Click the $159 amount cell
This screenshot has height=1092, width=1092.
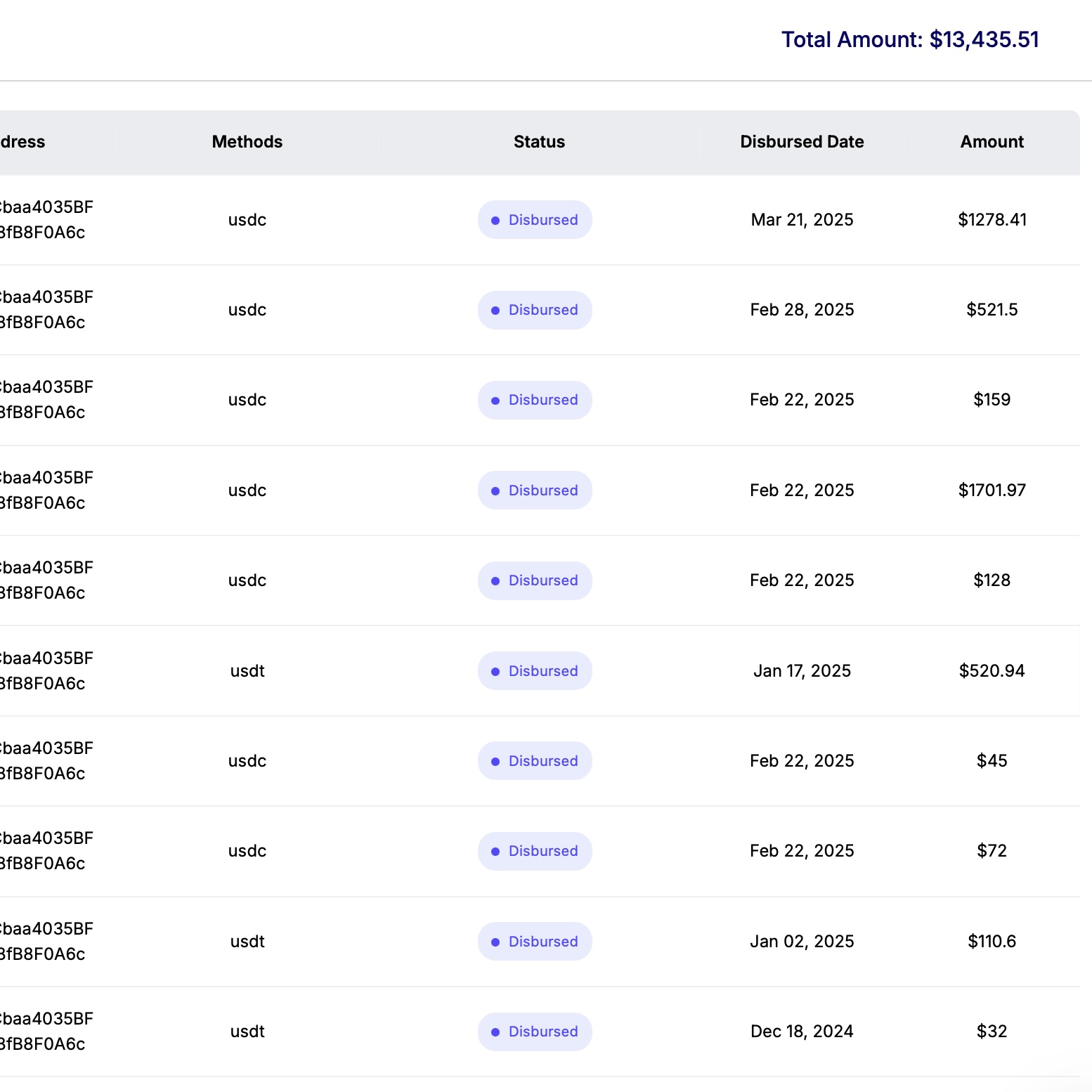tap(992, 400)
